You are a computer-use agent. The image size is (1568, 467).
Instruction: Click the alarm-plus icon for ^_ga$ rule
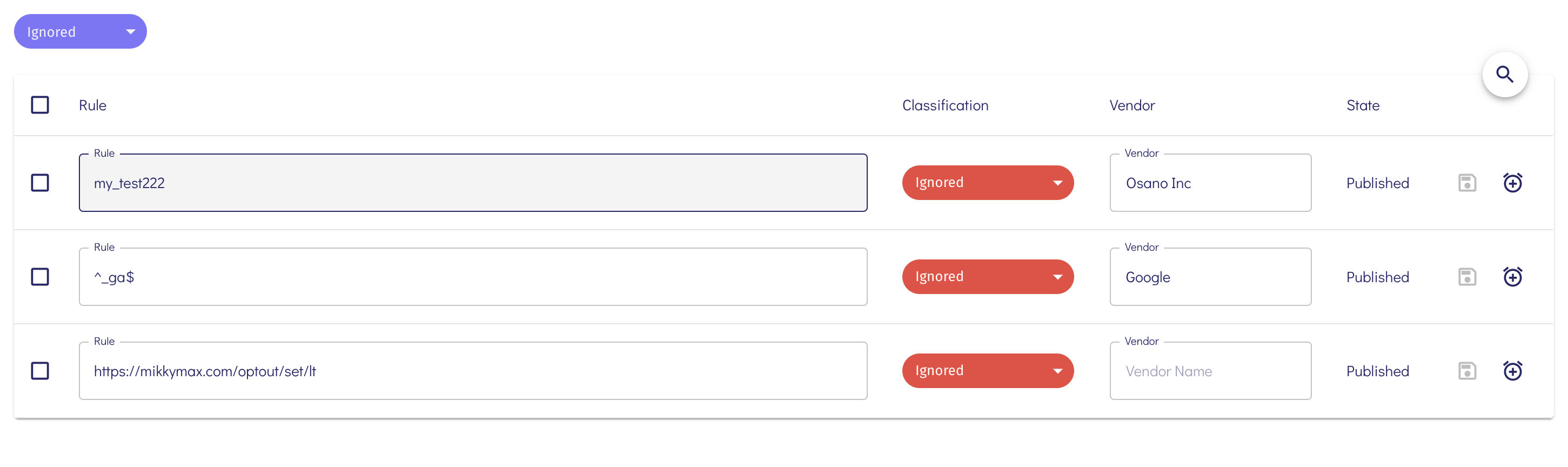(1512, 277)
